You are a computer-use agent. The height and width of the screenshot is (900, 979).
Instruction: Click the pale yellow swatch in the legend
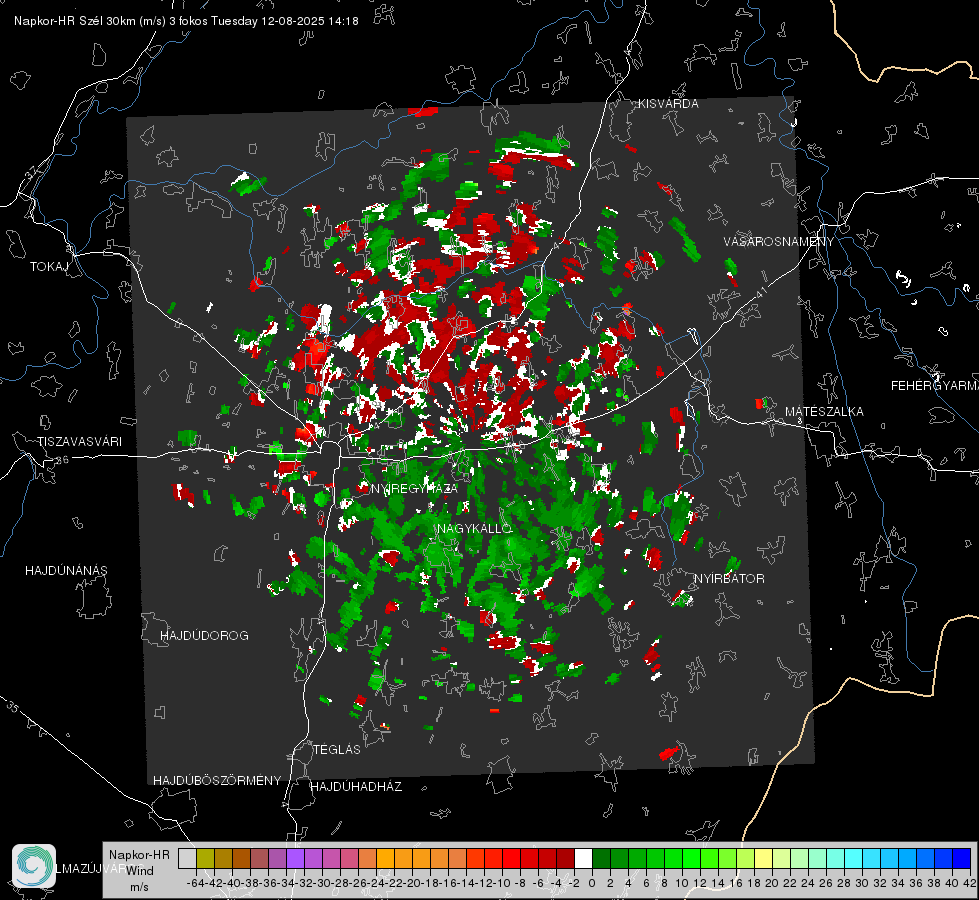click(x=764, y=859)
